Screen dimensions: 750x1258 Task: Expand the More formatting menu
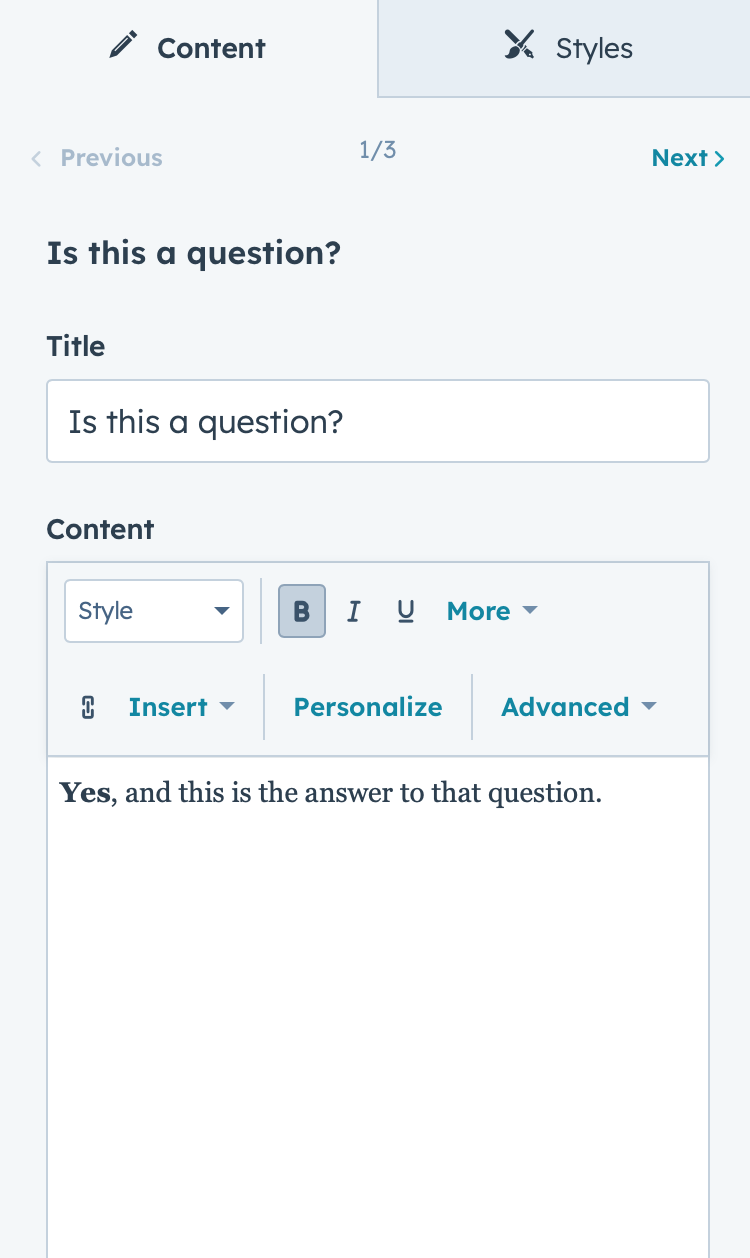coord(492,611)
